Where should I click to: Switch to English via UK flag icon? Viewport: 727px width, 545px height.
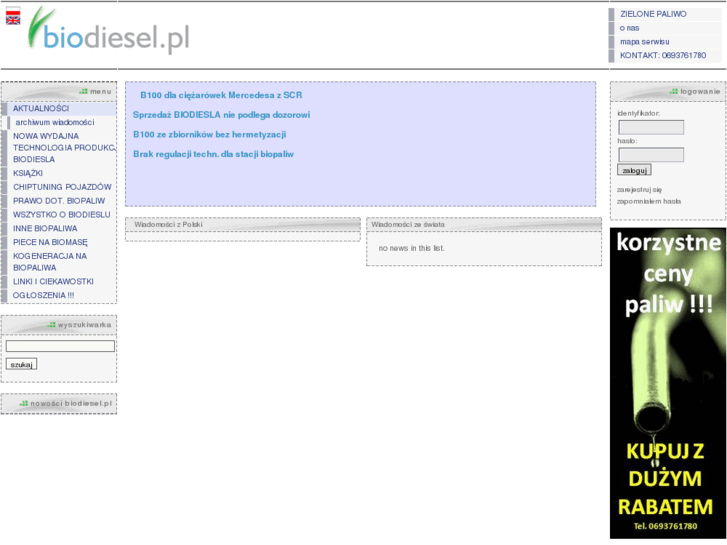(13, 20)
